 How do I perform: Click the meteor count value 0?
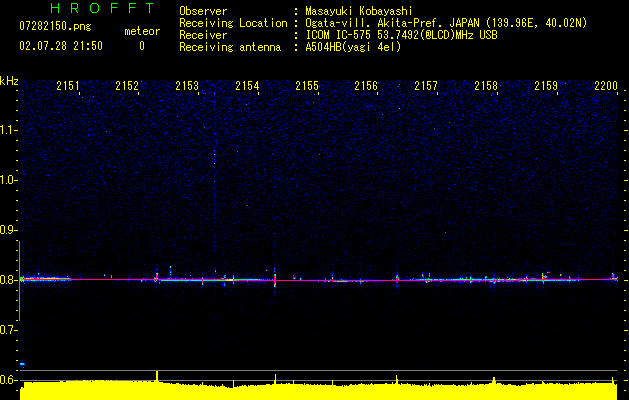coord(142,46)
